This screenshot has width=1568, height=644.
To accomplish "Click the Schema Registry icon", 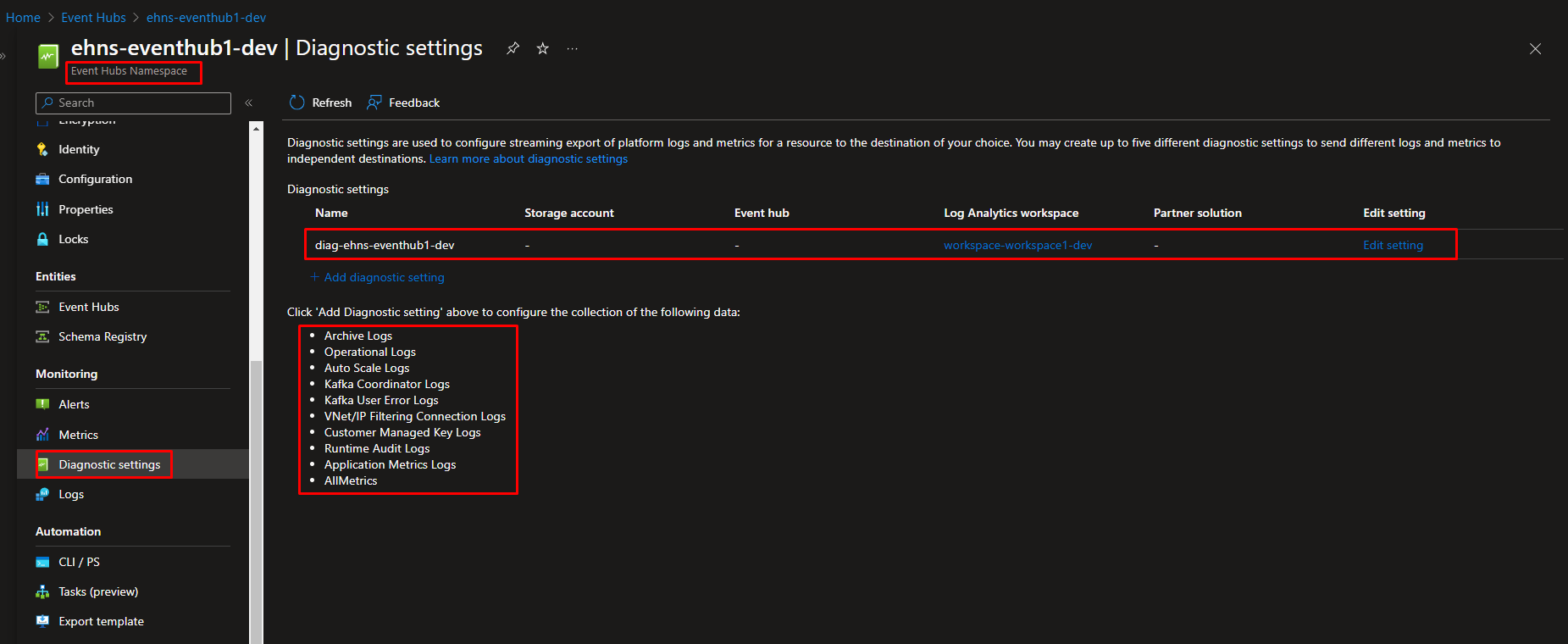I will pos(42,336).
